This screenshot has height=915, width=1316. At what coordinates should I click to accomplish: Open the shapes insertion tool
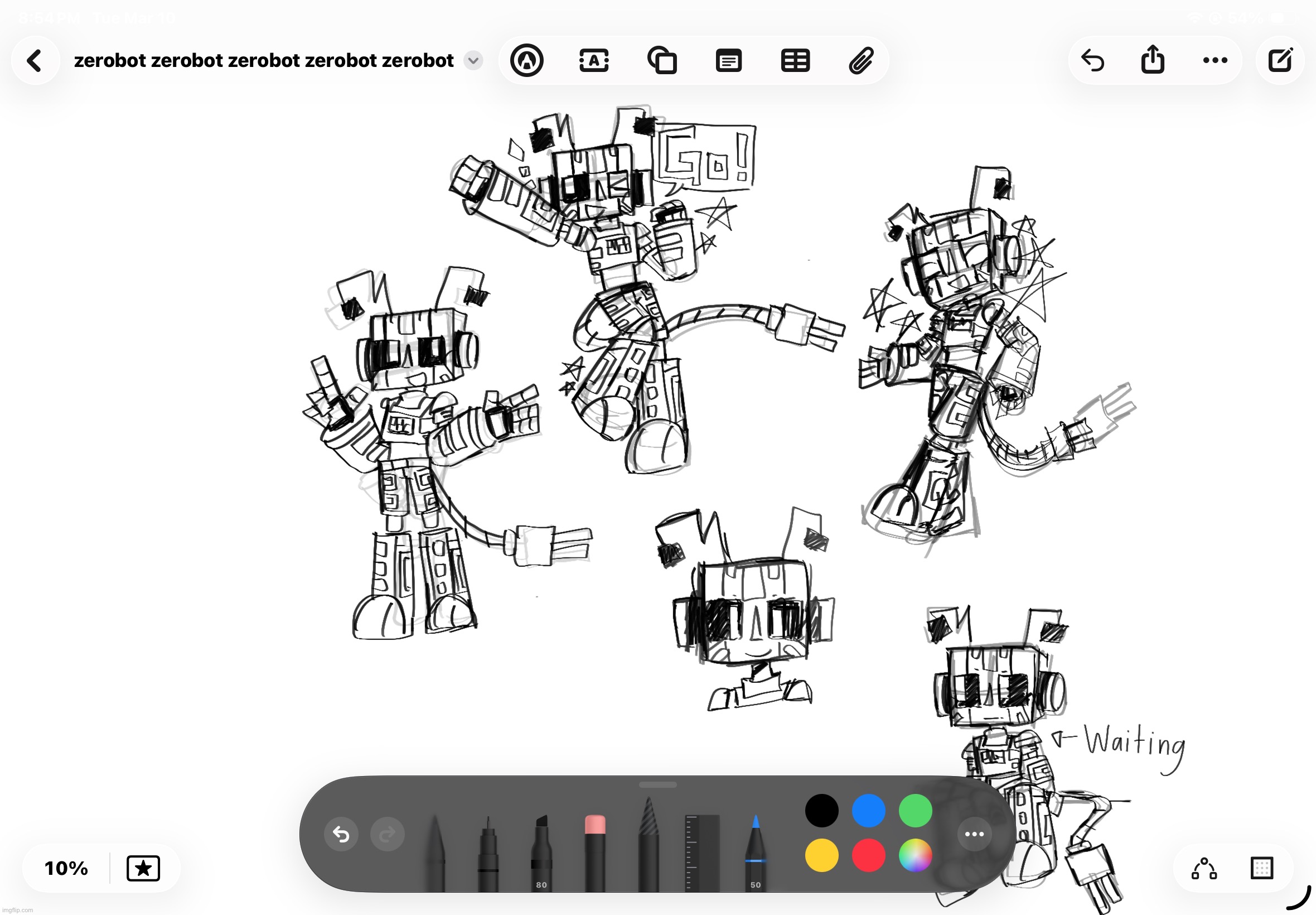(662, 60)
